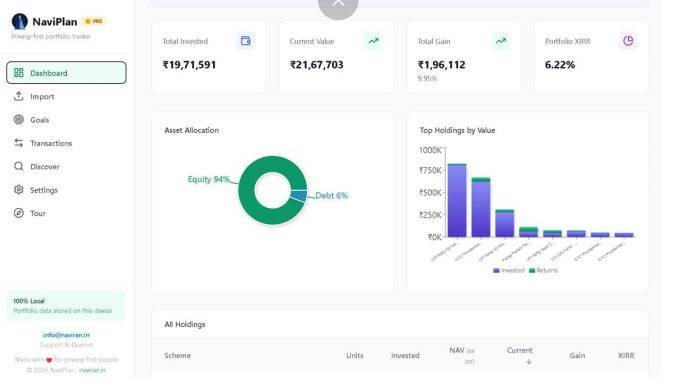Image resolution: width=680 pixels, height=383 pixels.
Task: Click the Equity 94% donut chart label
Action: 209,179
